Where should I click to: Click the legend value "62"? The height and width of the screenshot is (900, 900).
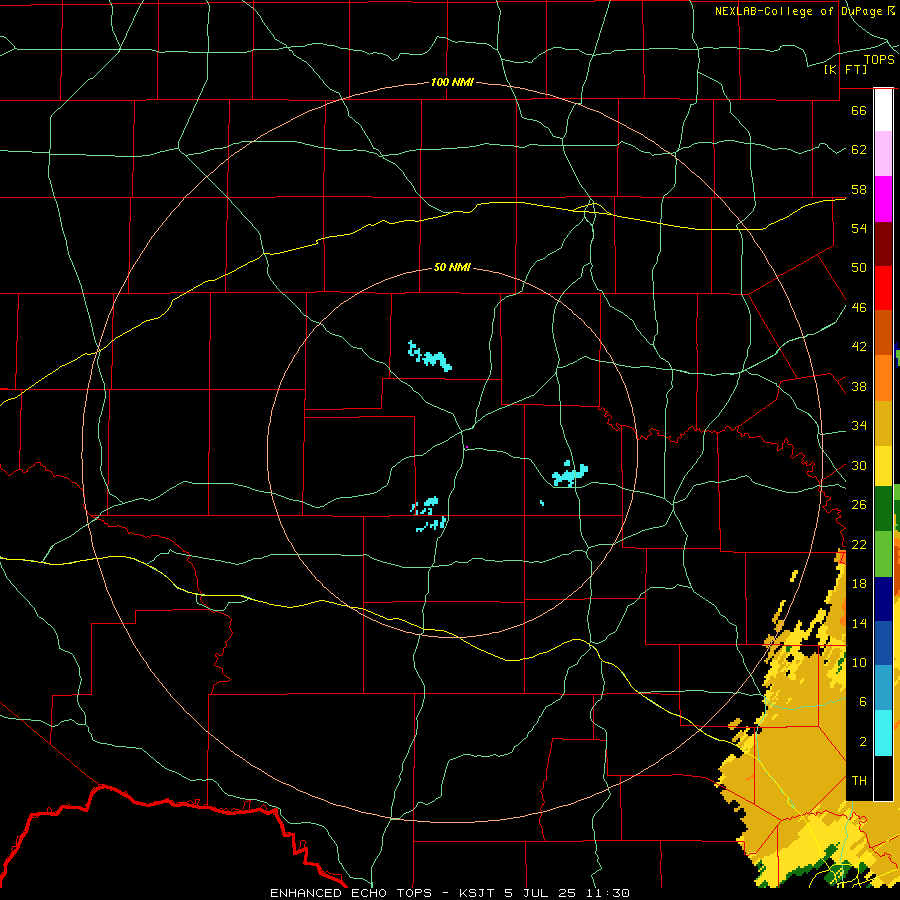(x=859, y=150)
